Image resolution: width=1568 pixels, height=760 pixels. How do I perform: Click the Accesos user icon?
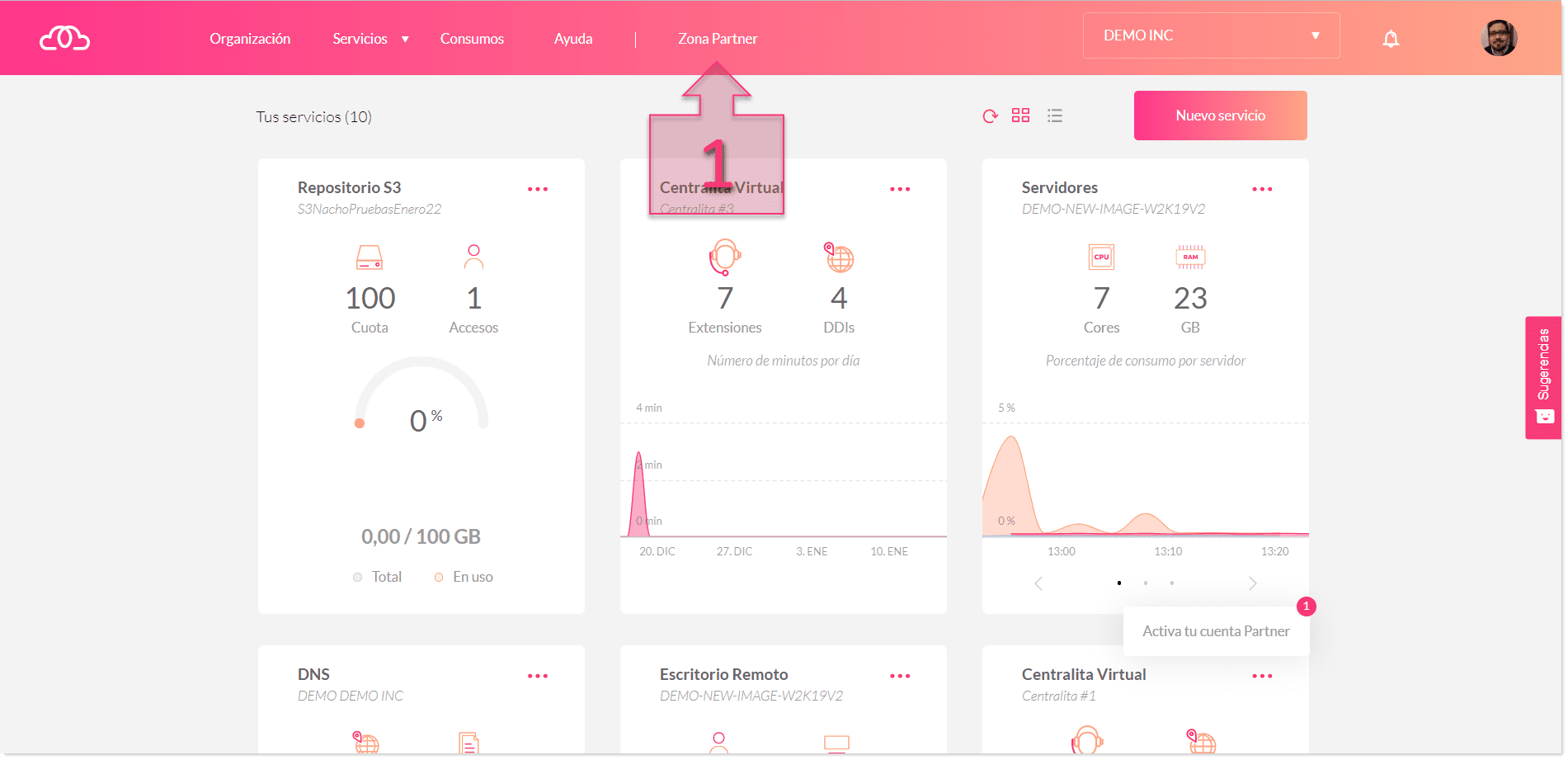[473, 257]
